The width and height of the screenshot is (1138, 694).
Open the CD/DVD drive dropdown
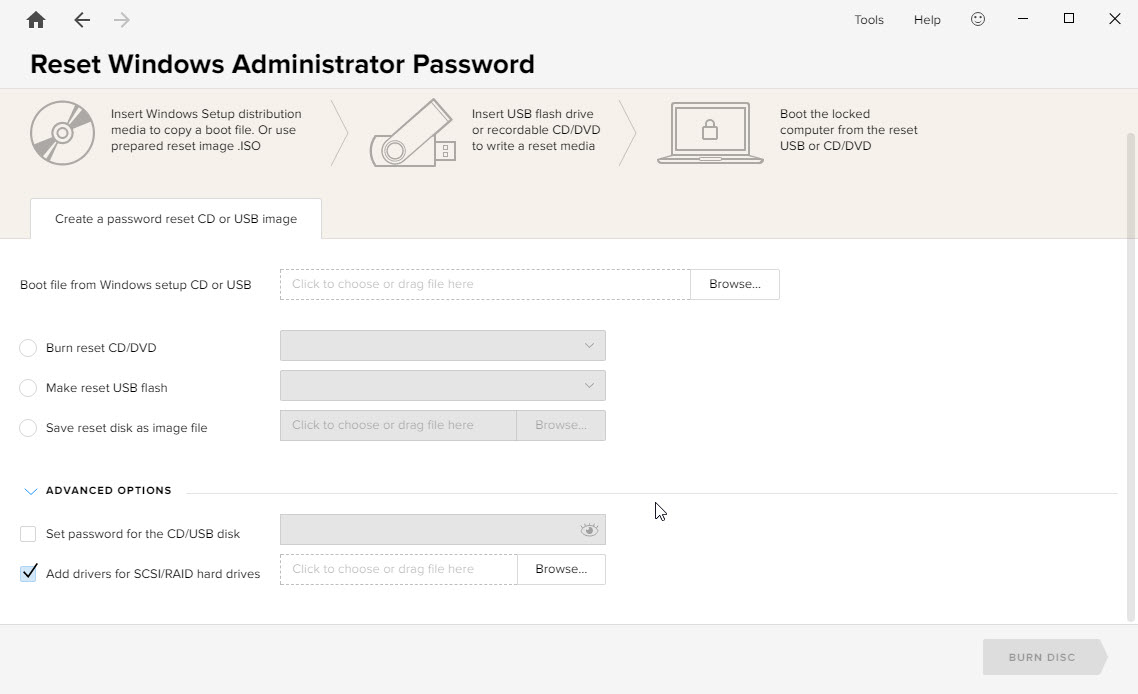pyautogui.click(x=443, y=346)
